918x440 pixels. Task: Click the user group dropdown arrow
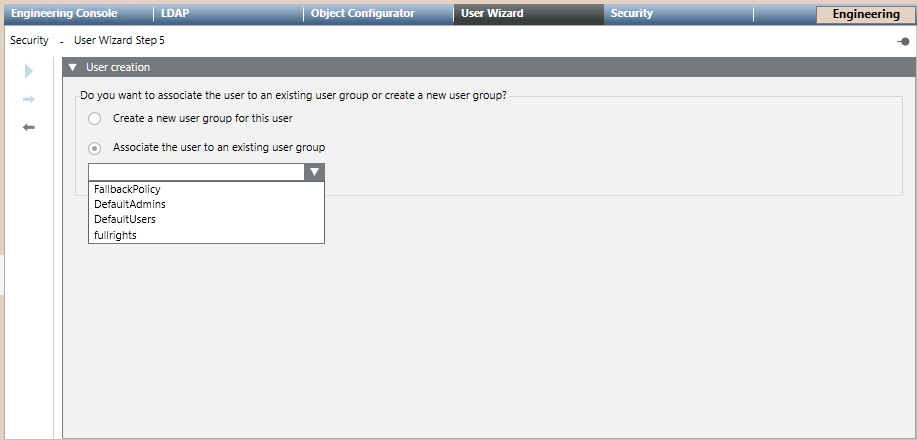pyautogui.click(x=314, y=172)
